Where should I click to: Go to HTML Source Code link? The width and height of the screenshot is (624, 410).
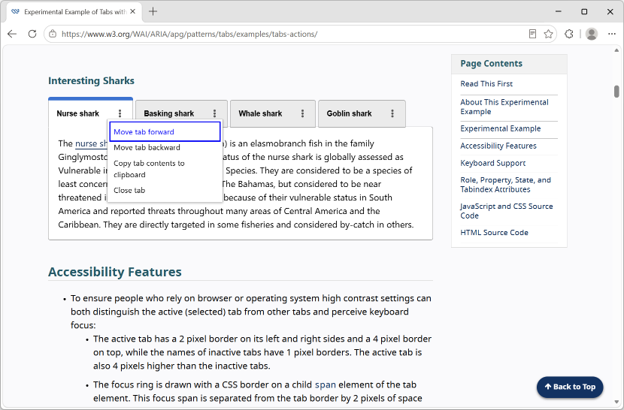[494, 232]
